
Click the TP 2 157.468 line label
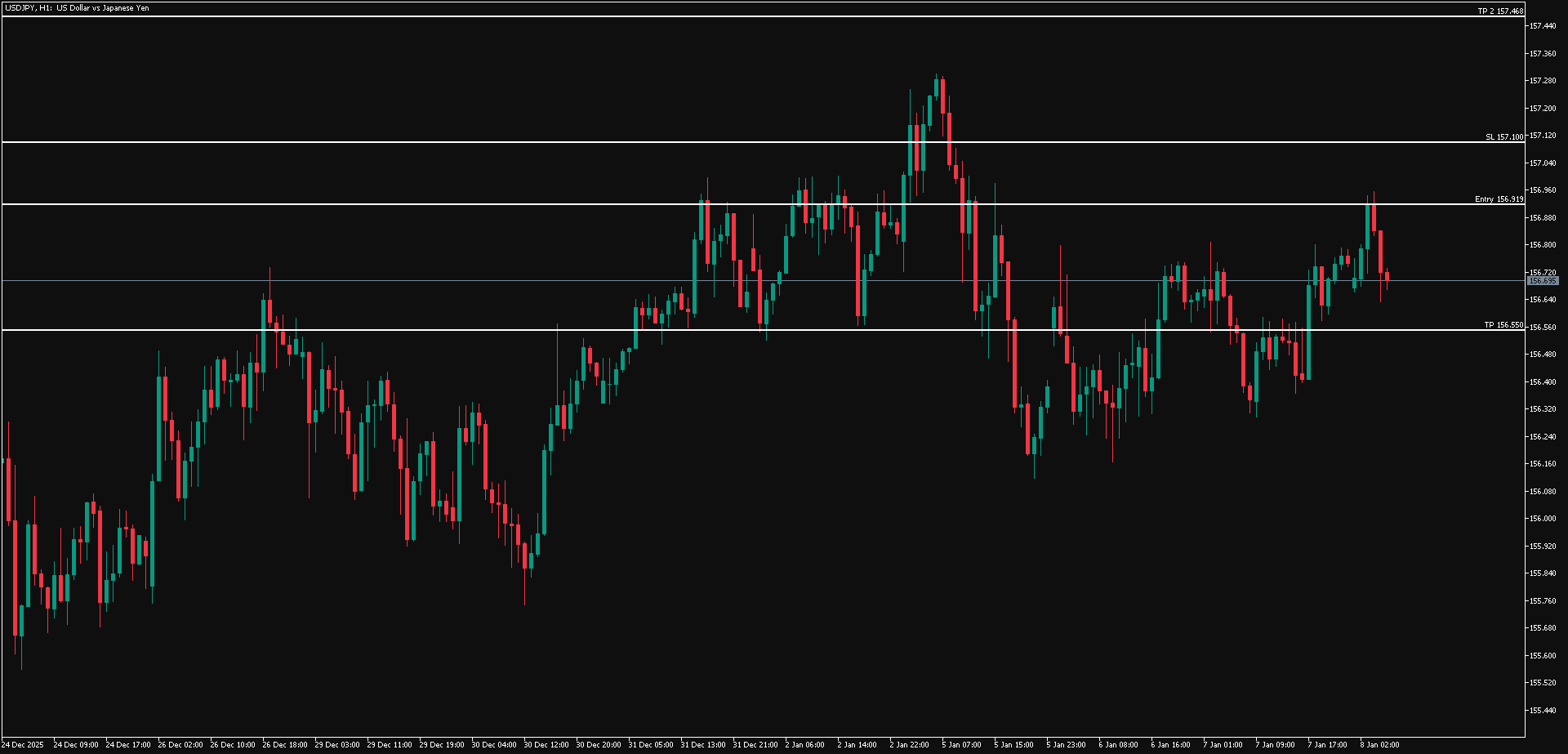(x=1500, y=11)
